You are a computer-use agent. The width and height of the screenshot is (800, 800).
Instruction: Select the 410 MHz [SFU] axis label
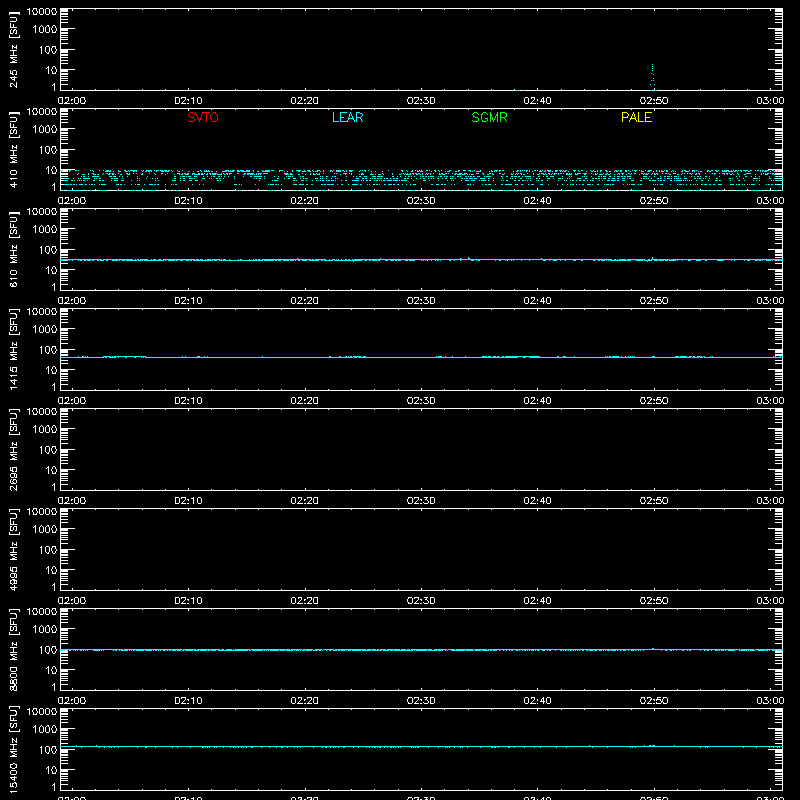click(x=13, y=150)
